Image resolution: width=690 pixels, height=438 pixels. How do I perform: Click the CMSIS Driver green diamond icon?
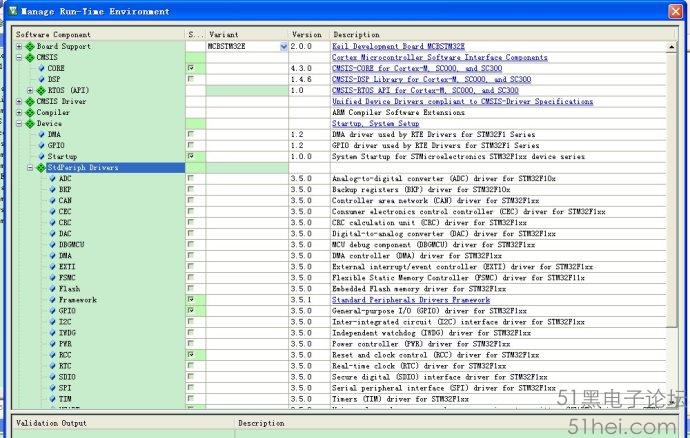tap(30, 101)
